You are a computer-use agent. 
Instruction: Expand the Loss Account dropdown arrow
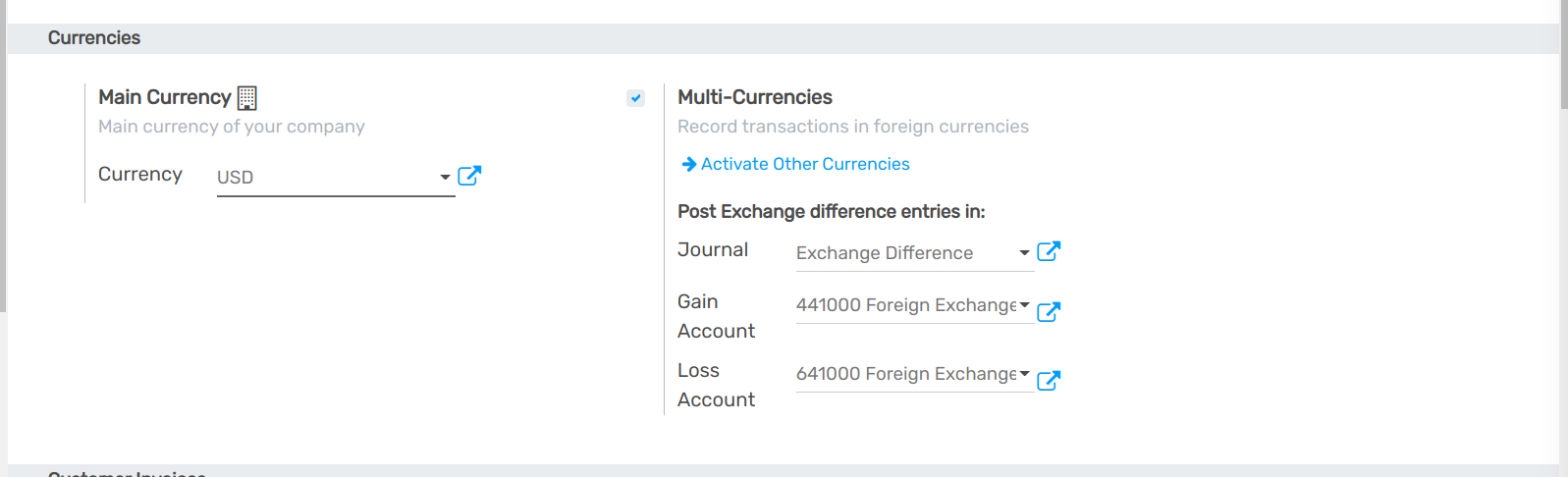point(1024,374)
